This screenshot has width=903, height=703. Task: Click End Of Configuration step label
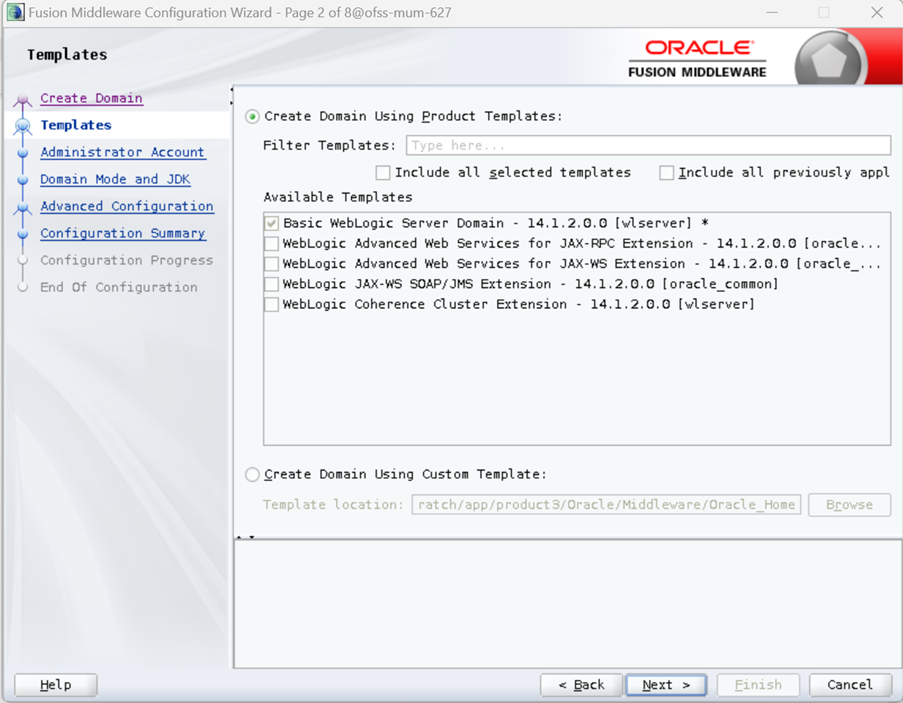point(119,287)
